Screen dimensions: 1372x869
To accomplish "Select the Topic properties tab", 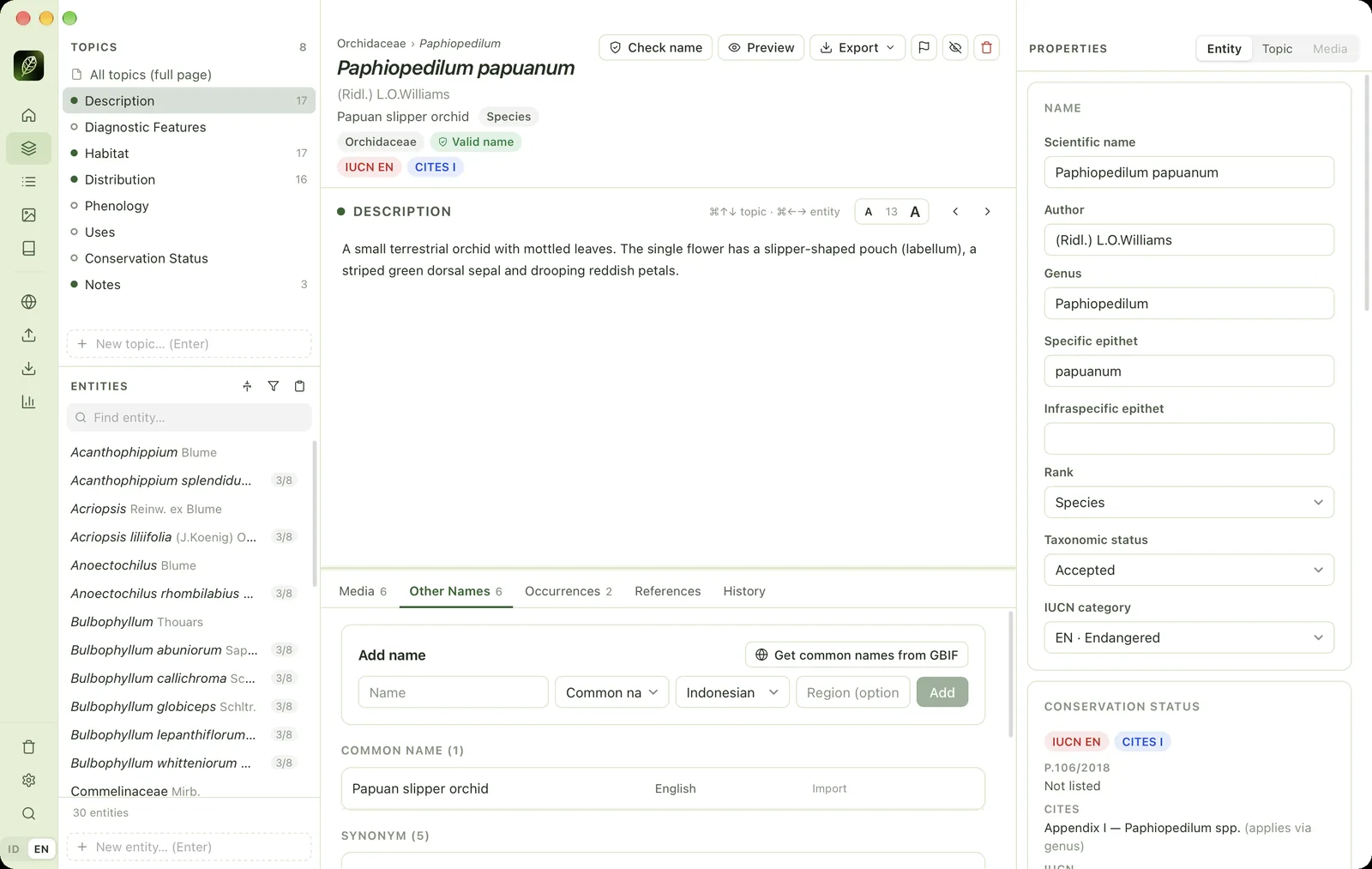I will click(x=1277, y=49).
